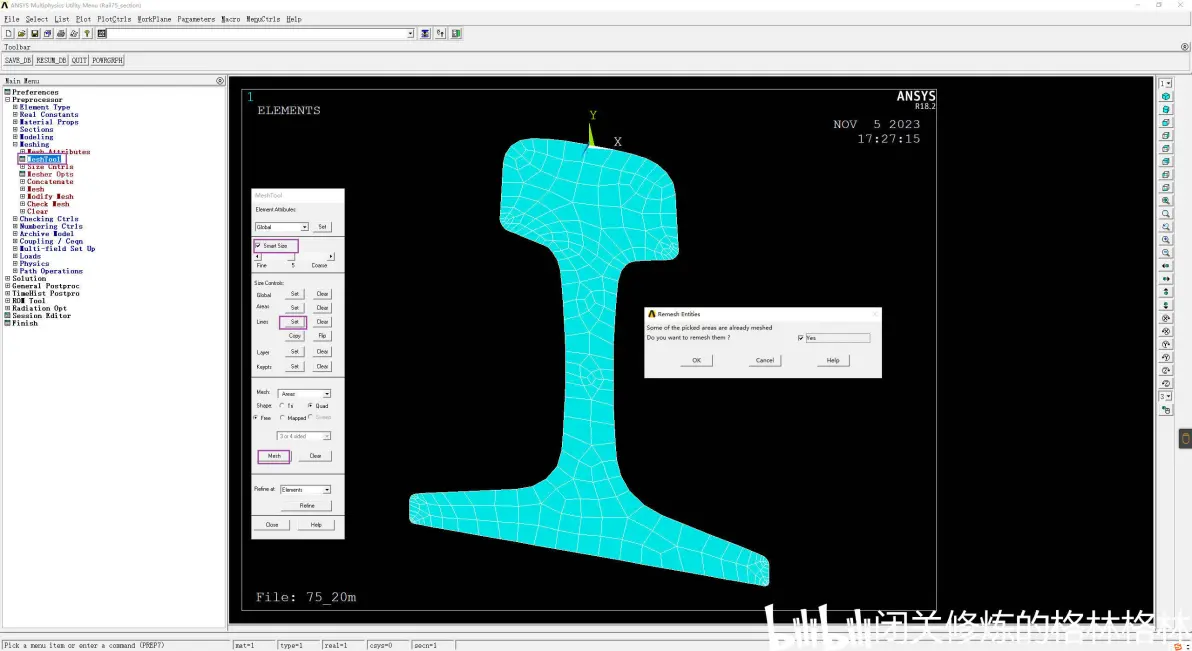
Task: Toggle Dynamic Model Mode icon
Action: coord(1165,410)
